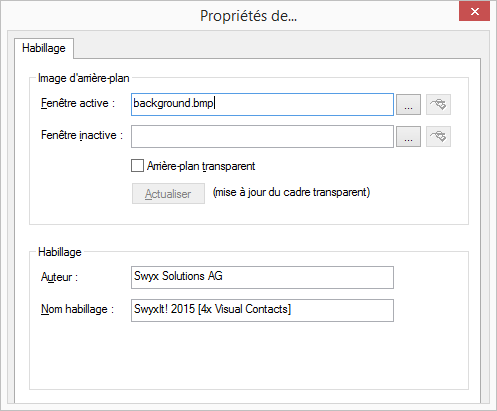The height and width of the screenshot is (411, 497).
Task: Close the Propriétés de... dialog
Action: [x=475, y=12]
